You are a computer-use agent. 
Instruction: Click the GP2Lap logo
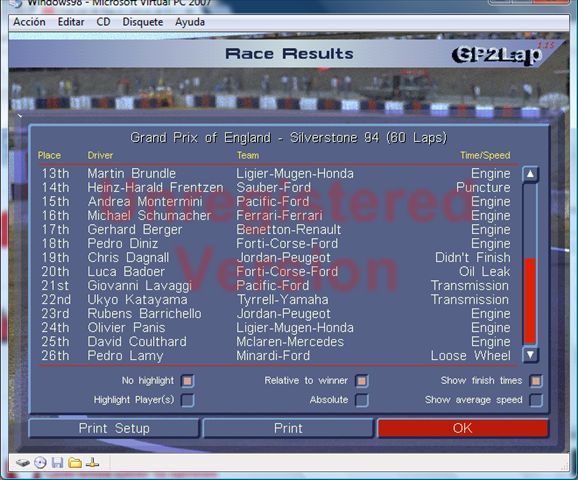tap(497, 55)
